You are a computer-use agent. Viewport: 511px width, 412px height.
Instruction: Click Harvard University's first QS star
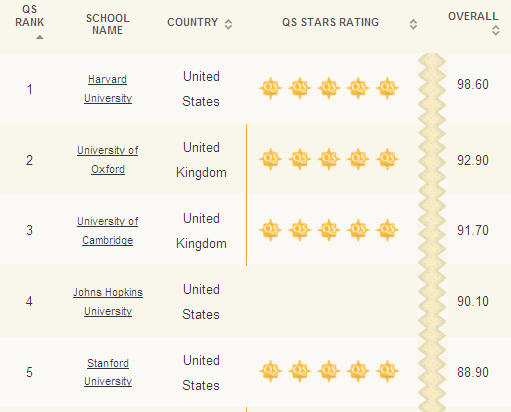(x=271, y=88)
